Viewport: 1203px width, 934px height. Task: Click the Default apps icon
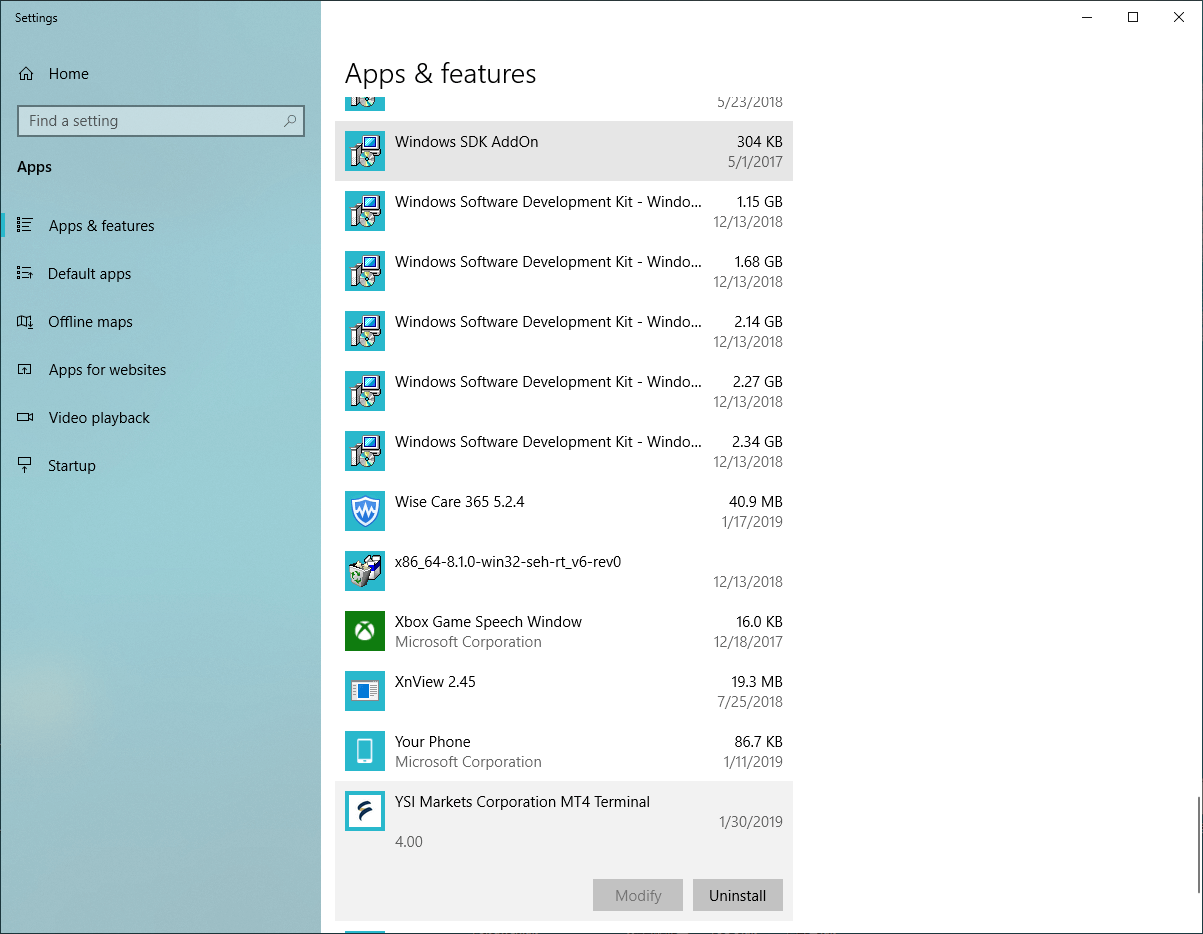(x=26, y=273)
